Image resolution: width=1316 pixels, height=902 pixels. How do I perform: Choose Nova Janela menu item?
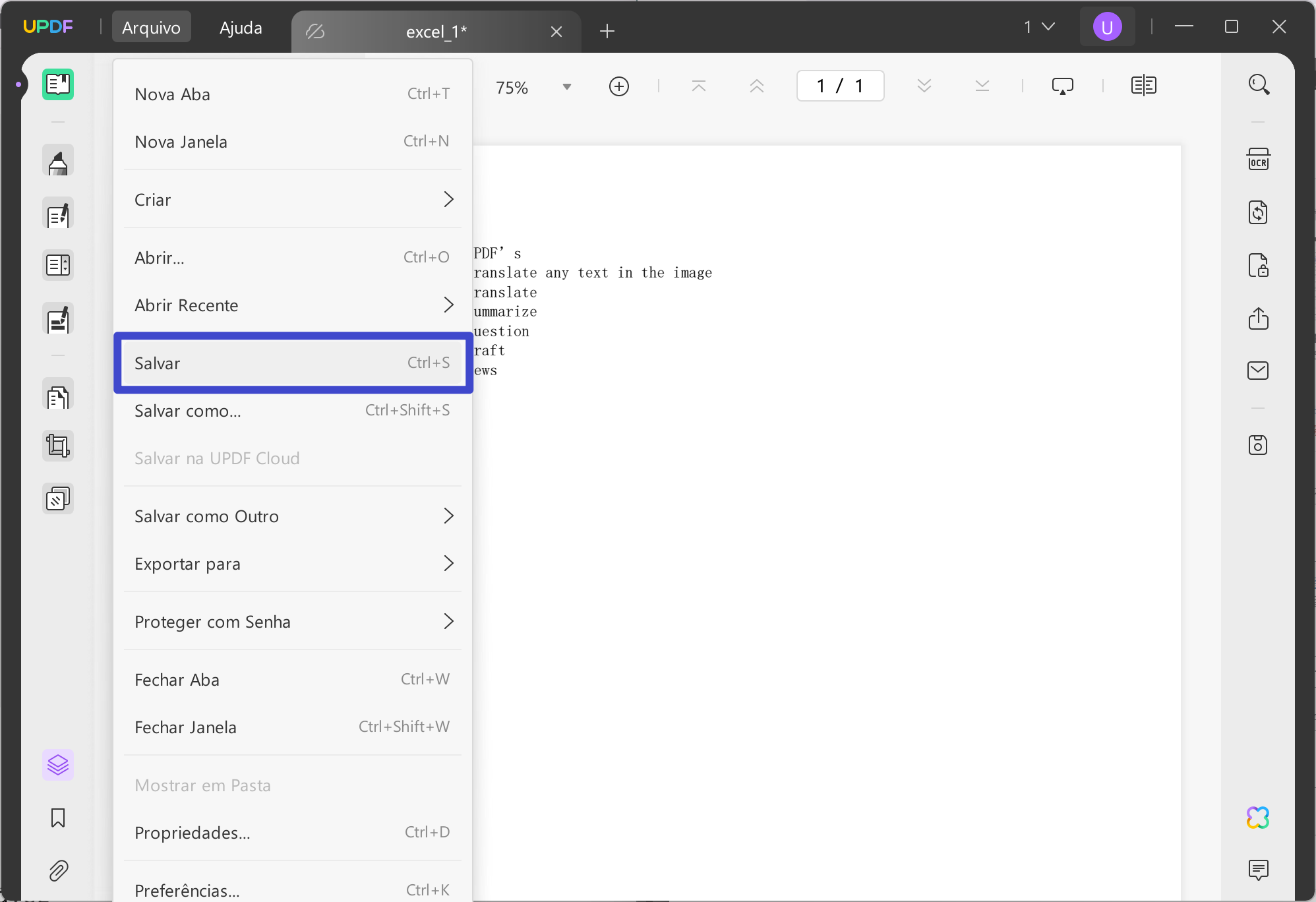pyautogui.click(x=293, y=141)
